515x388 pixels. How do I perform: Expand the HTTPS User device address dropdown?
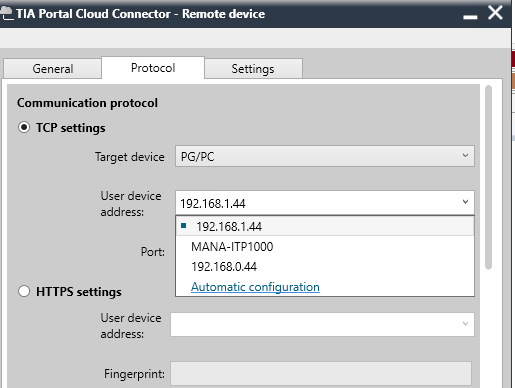[x=465, y=324]
